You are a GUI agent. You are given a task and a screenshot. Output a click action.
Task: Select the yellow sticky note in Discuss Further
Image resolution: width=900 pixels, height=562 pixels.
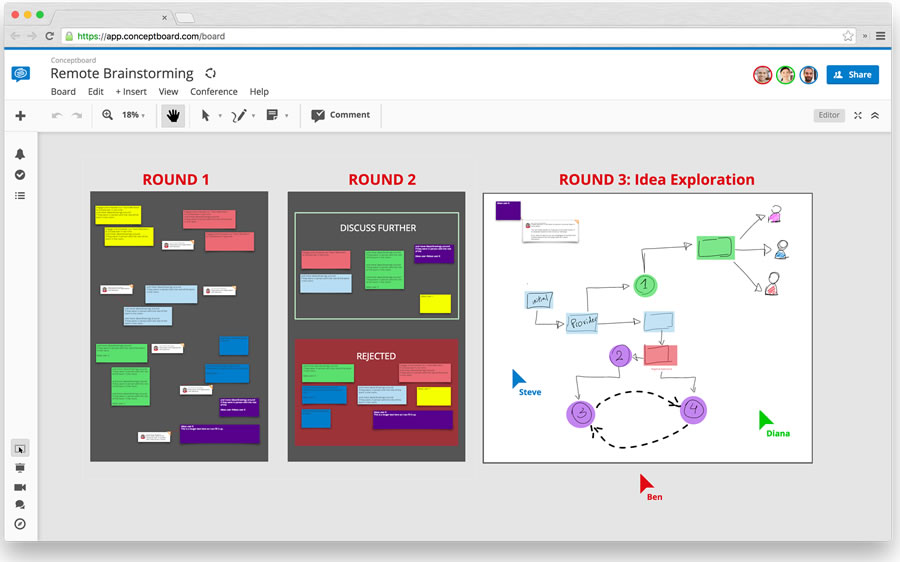[x=435, y=304]
